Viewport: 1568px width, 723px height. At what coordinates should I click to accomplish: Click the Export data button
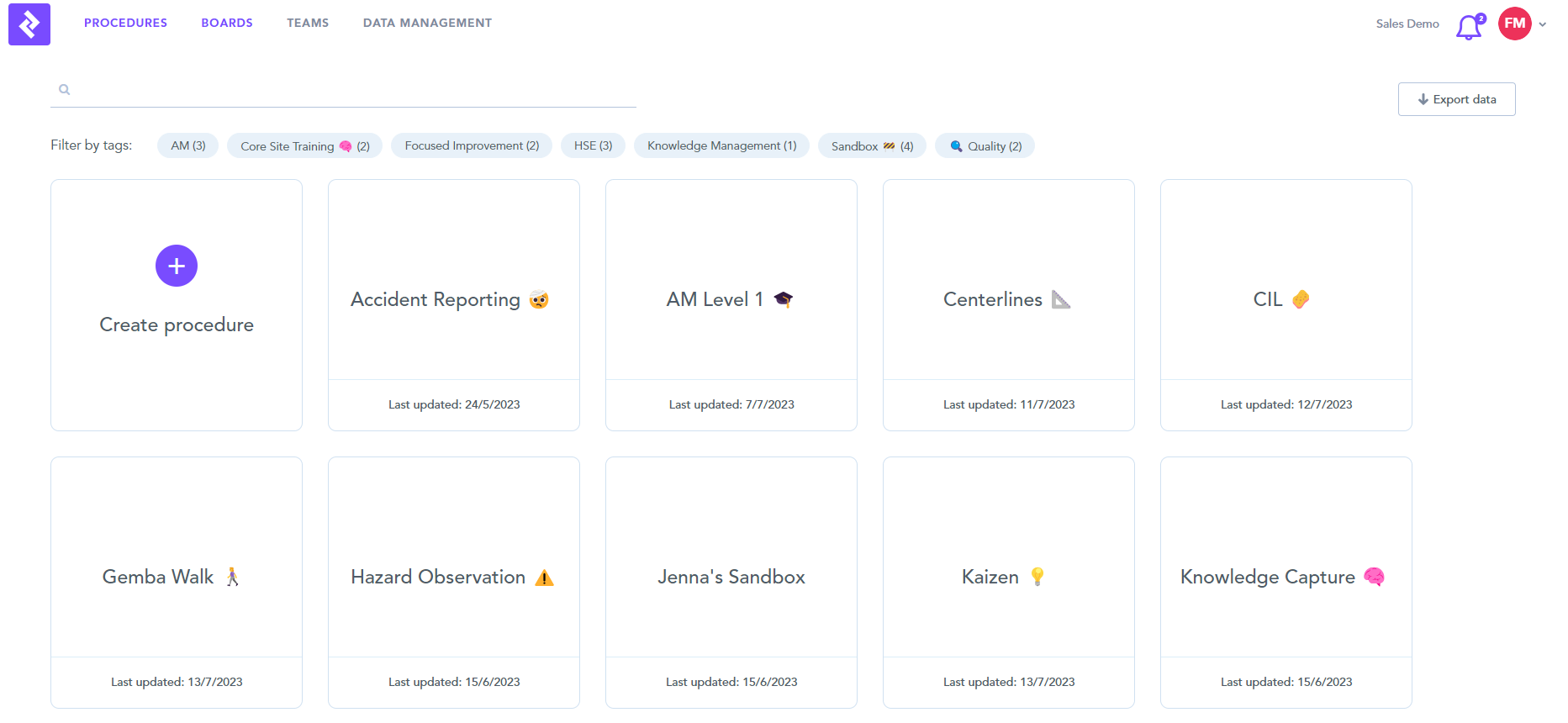1456,99
